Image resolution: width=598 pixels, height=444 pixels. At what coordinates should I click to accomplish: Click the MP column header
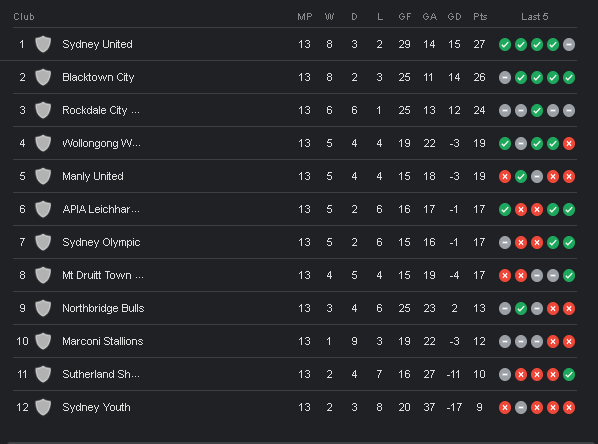(304, 17)
